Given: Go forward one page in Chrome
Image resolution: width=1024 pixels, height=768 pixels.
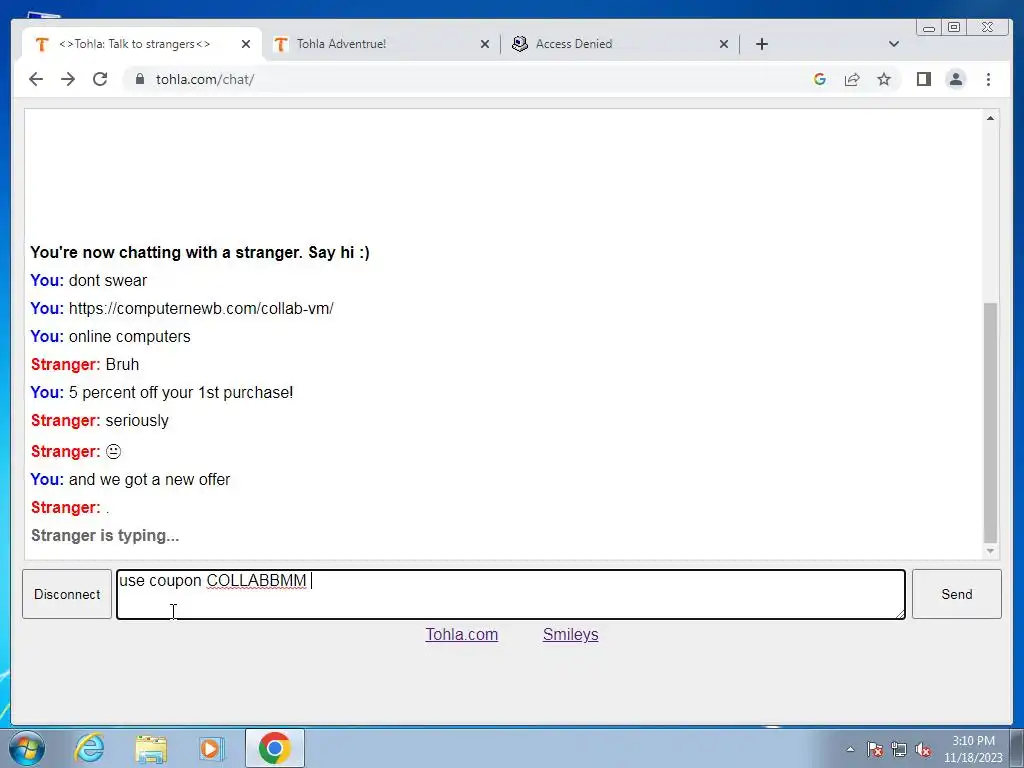Looking at the screenshot, I should click(x=68, y=79).
